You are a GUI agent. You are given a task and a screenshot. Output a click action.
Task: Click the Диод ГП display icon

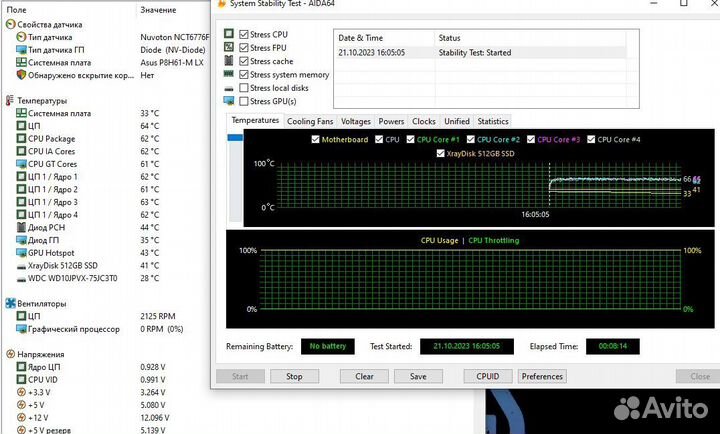tap(21, 240)
